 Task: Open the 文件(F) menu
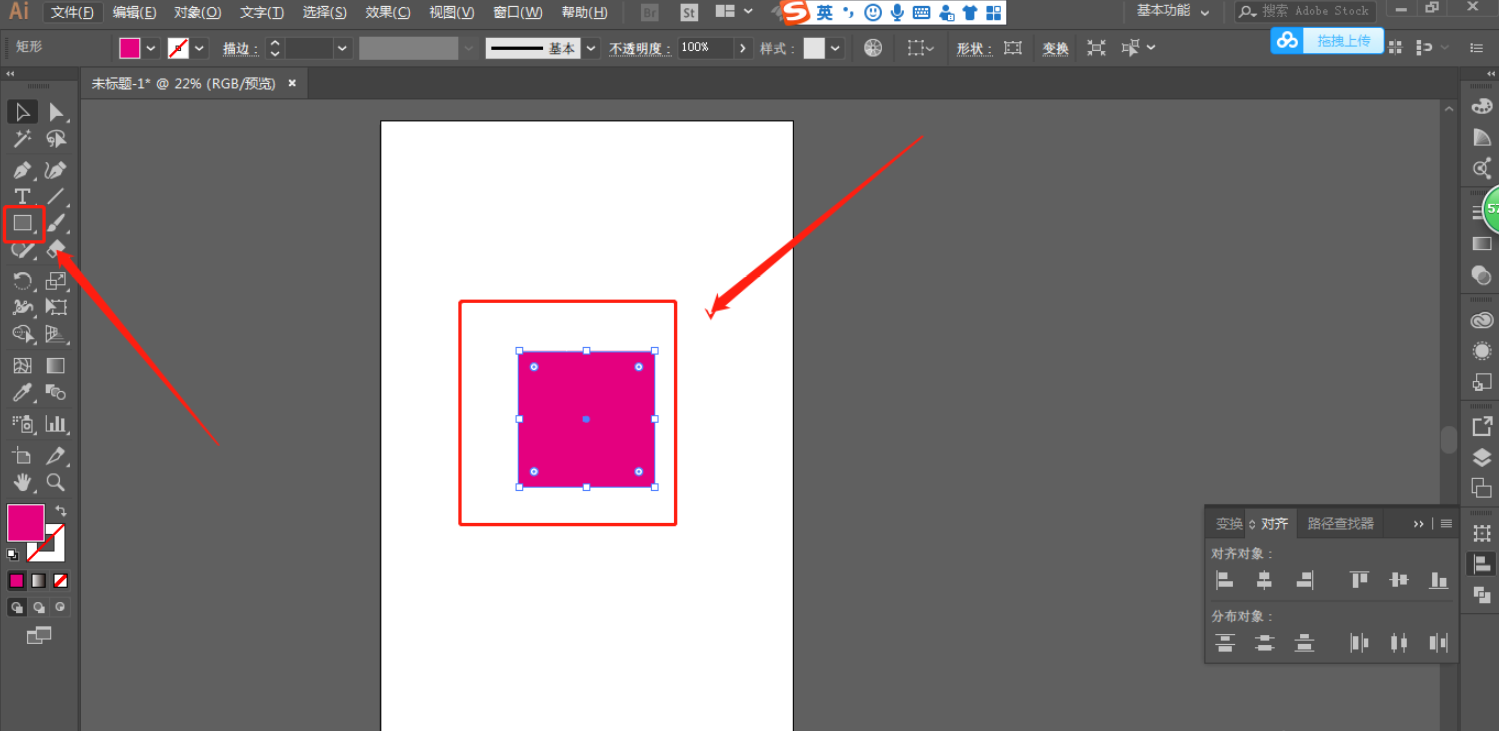click(x=72, y=12)
